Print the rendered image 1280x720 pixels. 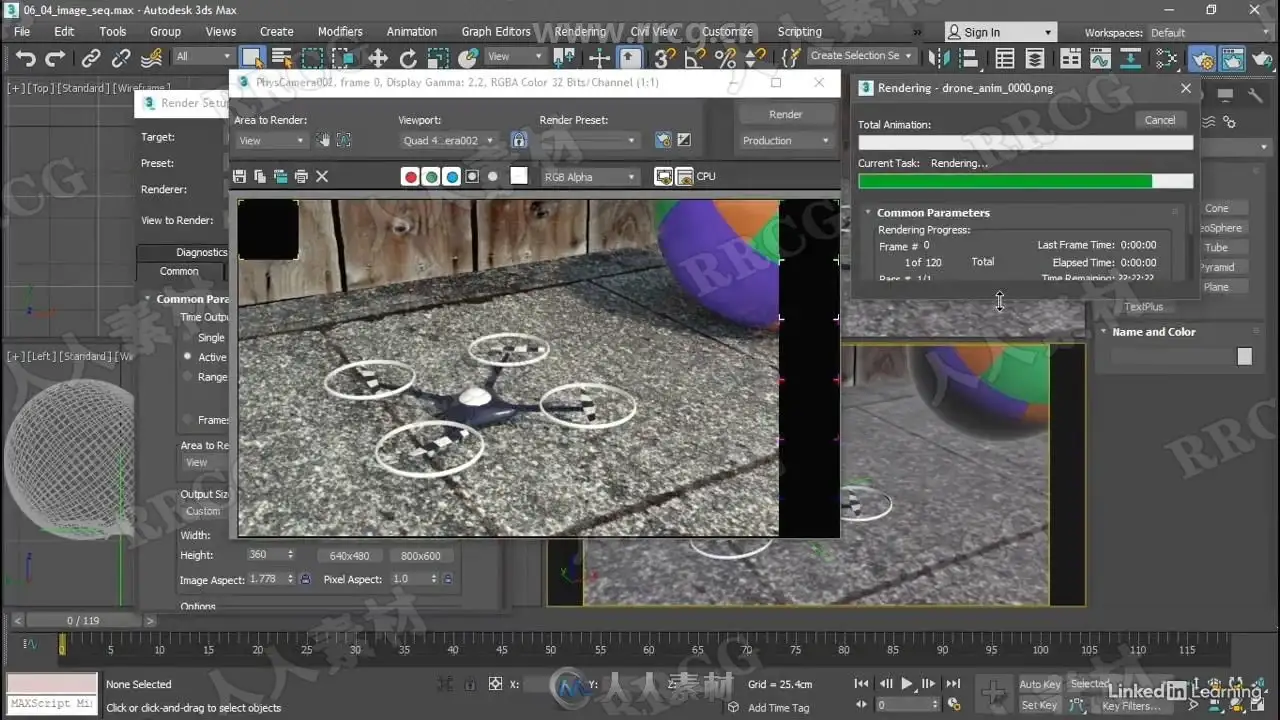[301, 177]
